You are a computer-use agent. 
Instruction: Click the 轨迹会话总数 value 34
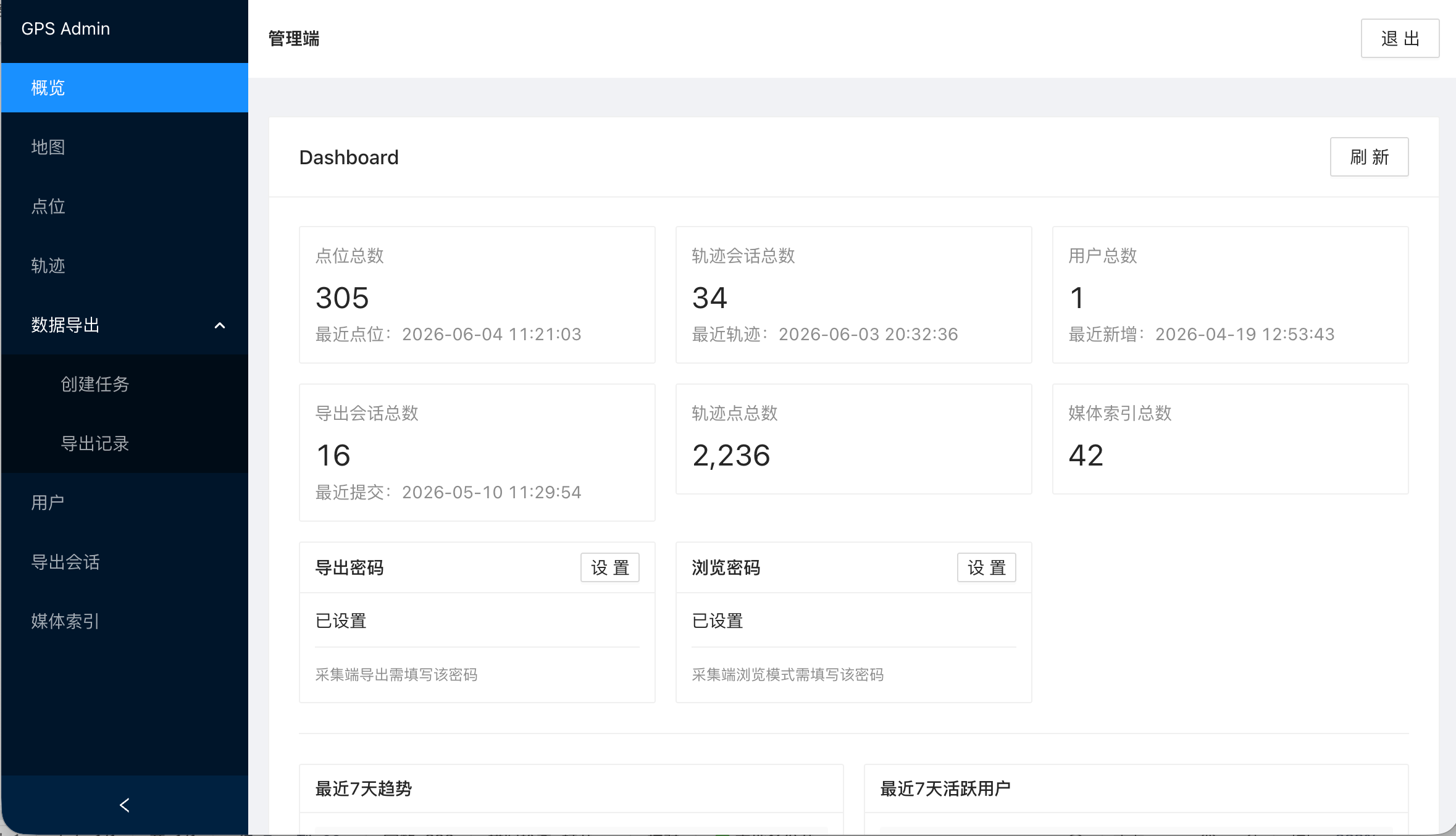709,298
